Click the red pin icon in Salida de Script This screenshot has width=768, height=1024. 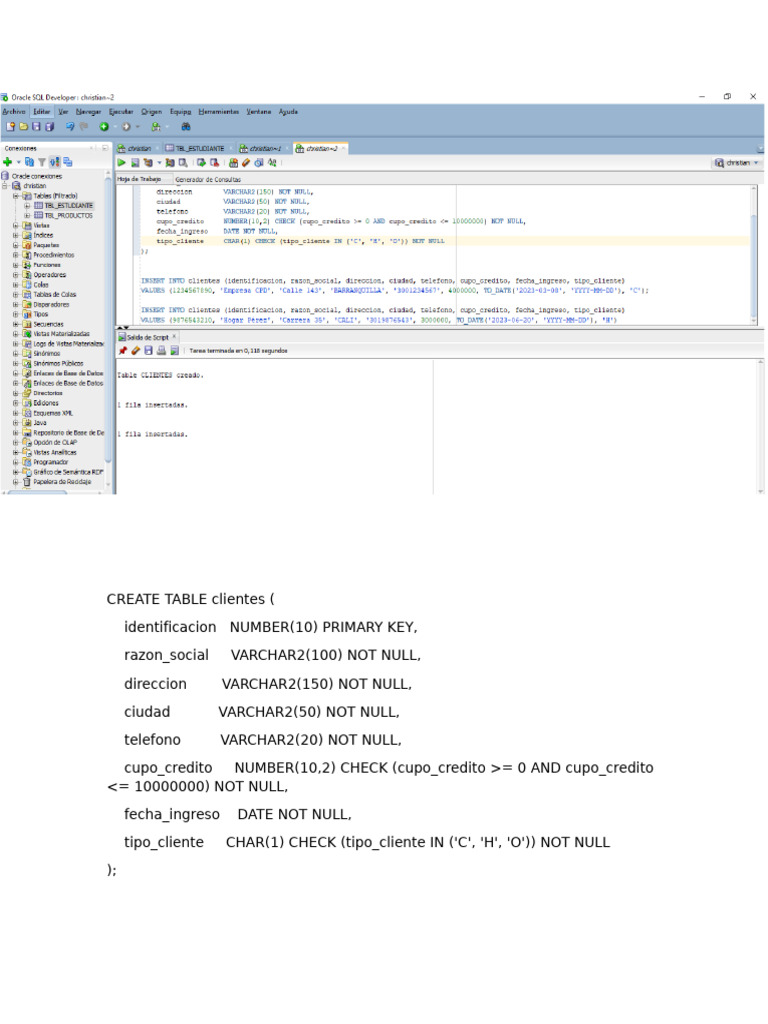click(123, 351)
